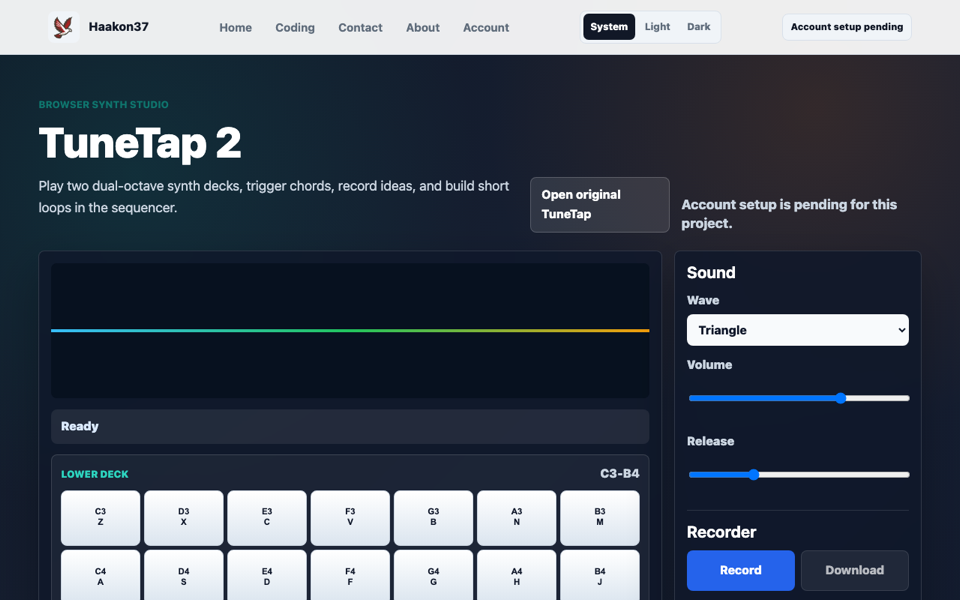Image resolution: width=960 pixels, height=600 pixels.
Task: Play the E3 C note pad
Action: (267, 517)
